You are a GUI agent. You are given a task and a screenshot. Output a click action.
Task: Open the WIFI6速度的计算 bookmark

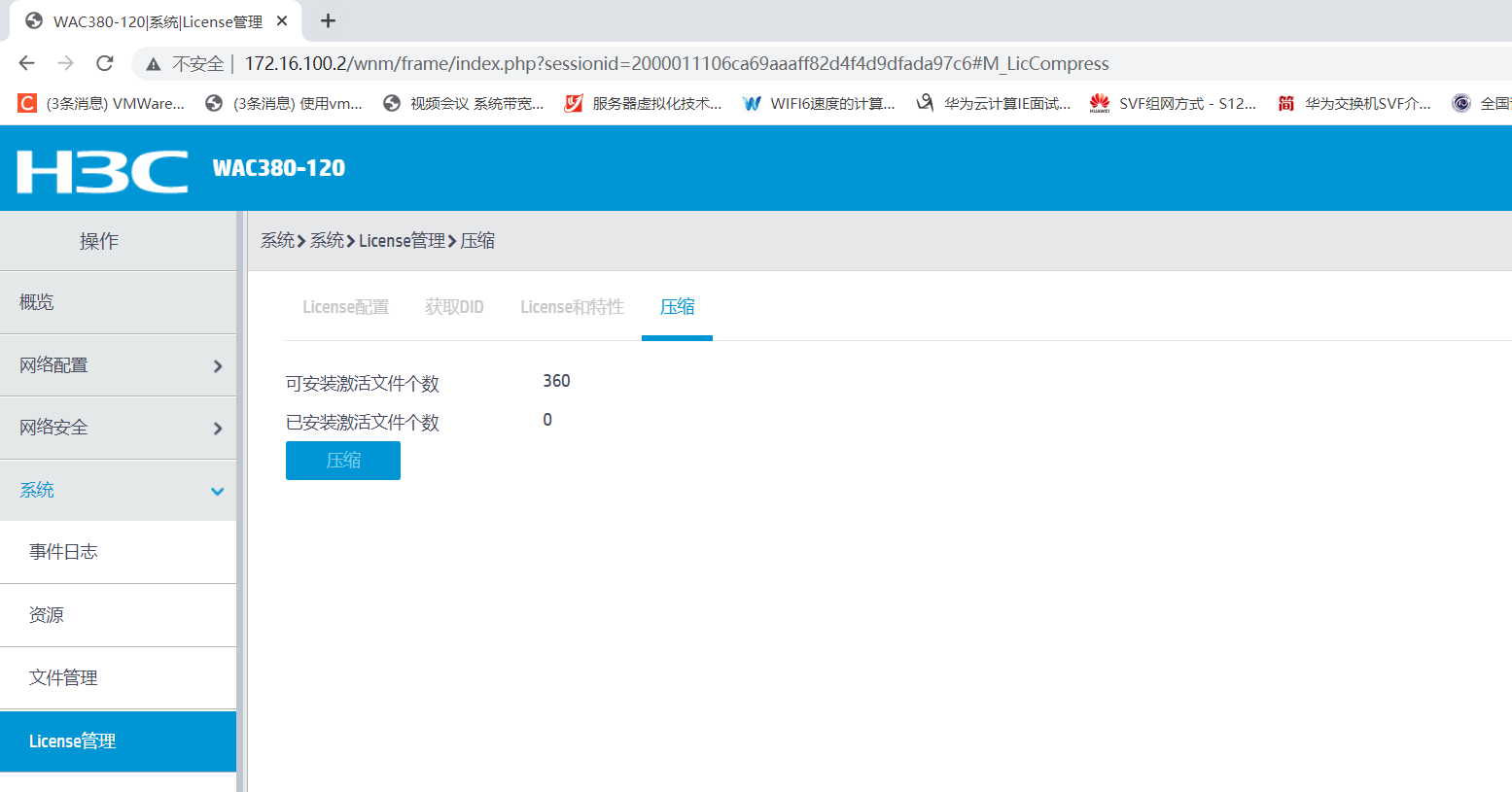point(819,103)
